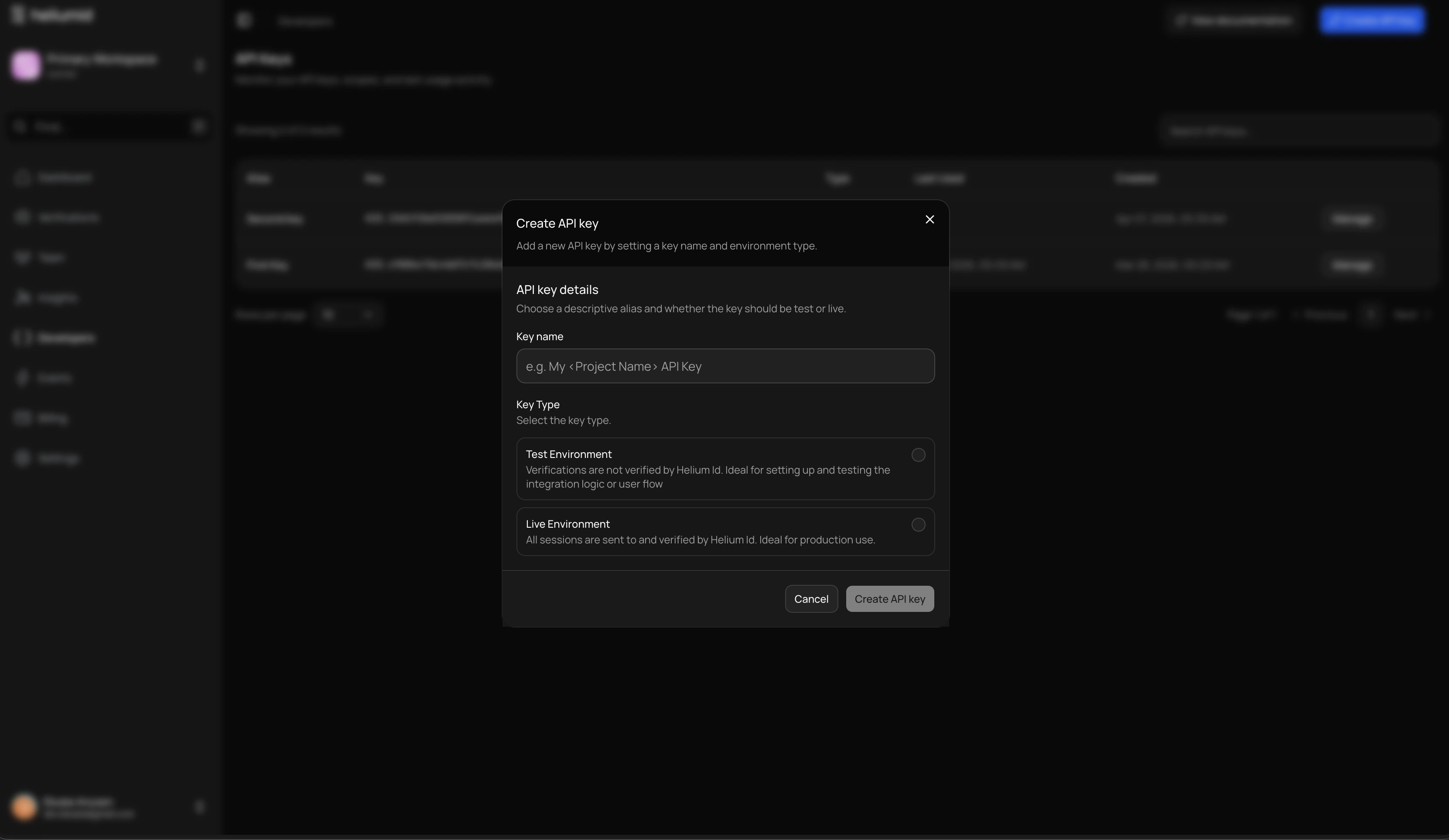The image size is (1449, 840).
Task: Open the Dashboard section in the sidebar
Action: coord(22,178)
